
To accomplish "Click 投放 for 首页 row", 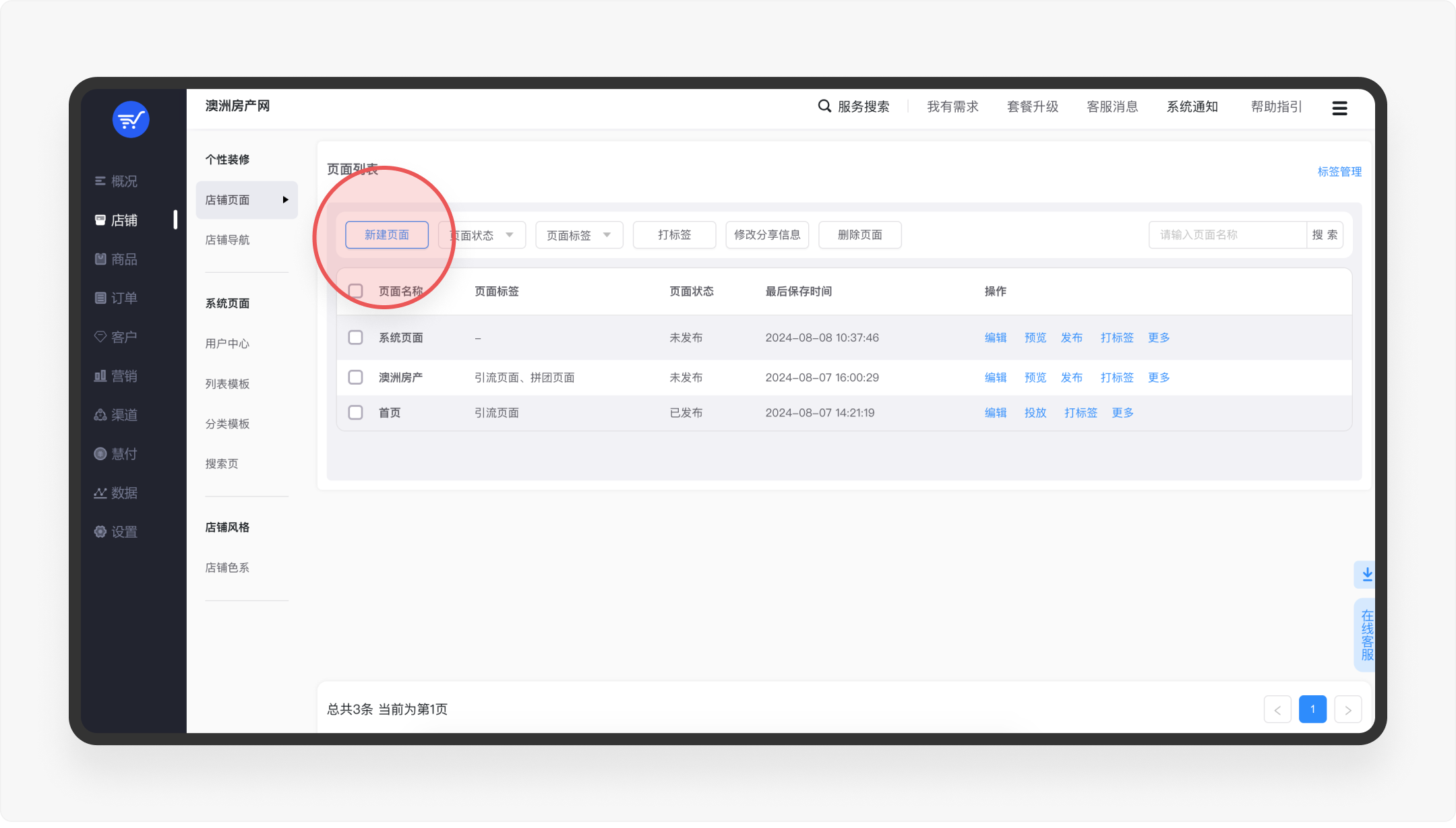I will tap(1035, 412).
